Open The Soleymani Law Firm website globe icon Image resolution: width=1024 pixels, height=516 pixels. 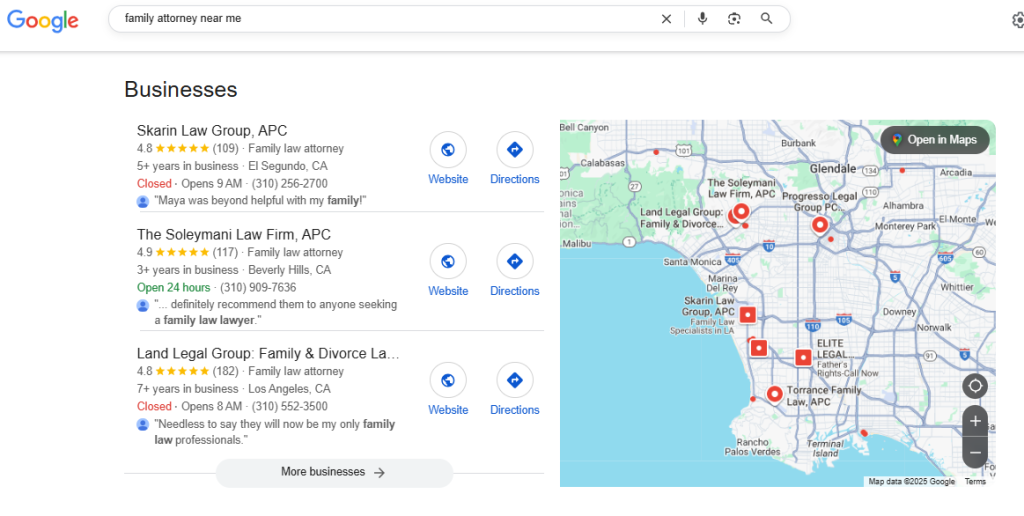(x=448, y=261)
